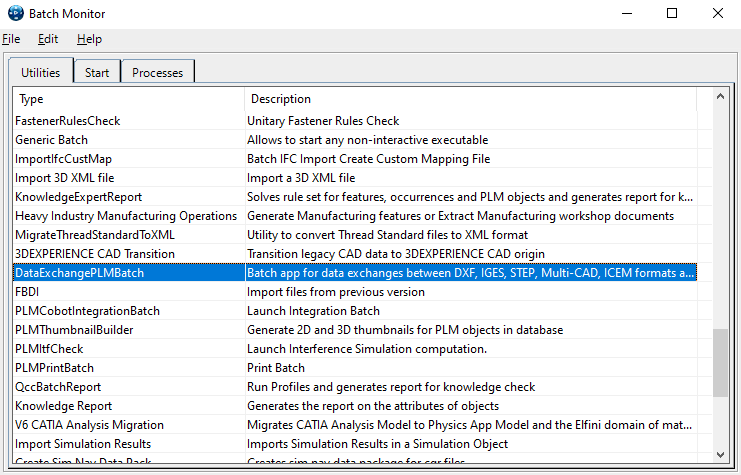
Task: Switch to the Start tab
Action: coord(97,72)
